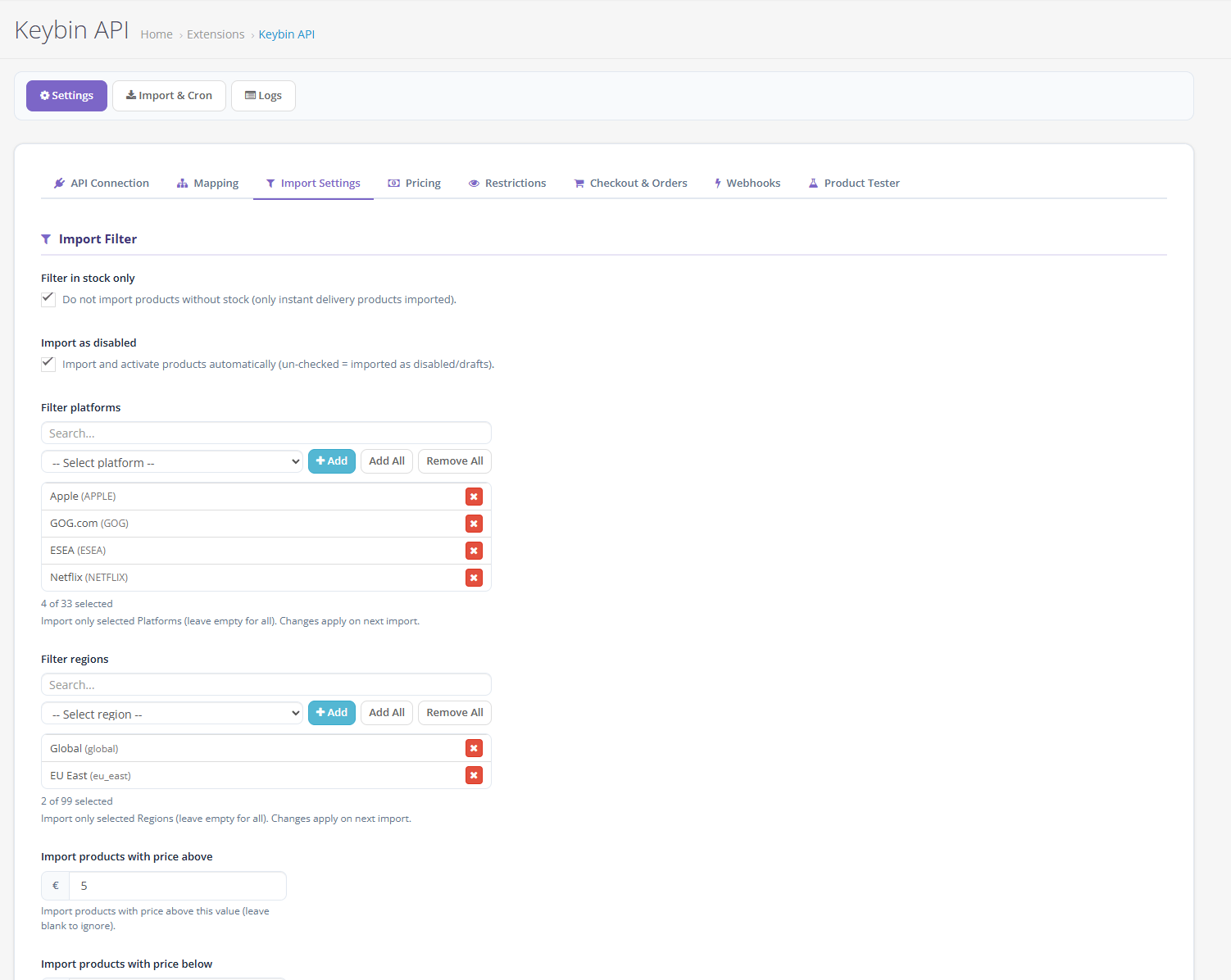Open the Select platform dropdown
1231x980 pixels.
coord(172,462)
